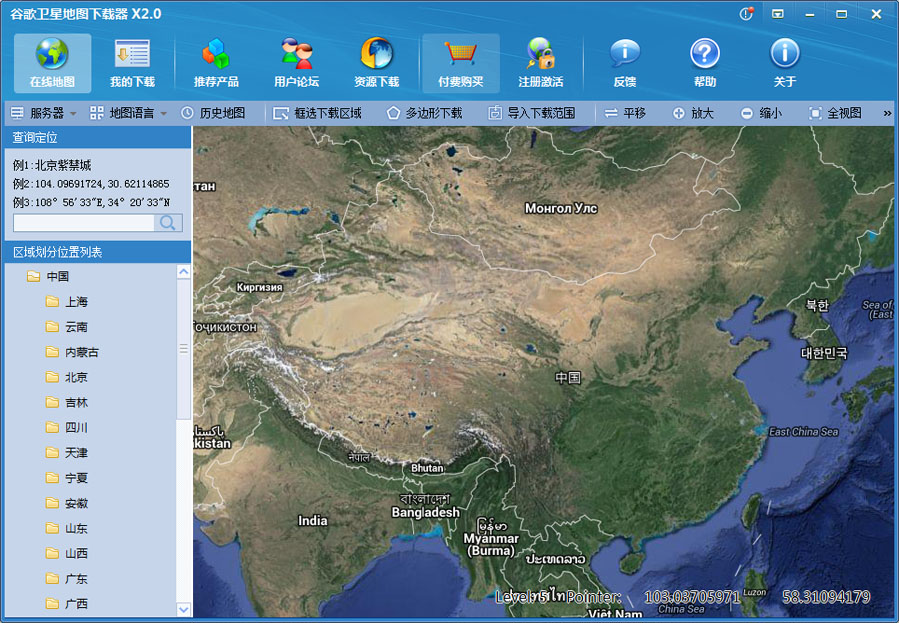Viewport: 899px width, 623px height.
Task: Select 多边形下载 polygon download tool
Action: (x=424, y=114)
